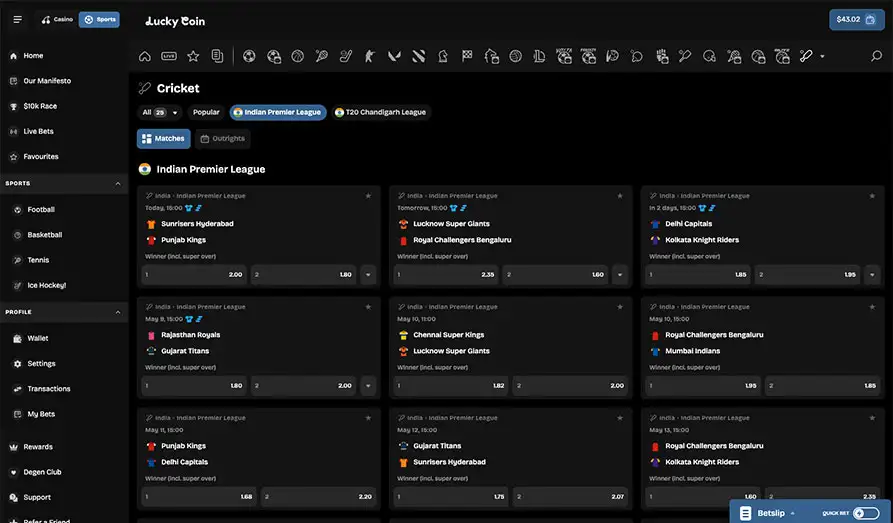The height and width of the screenshot is (523, 893).
Task: Open Transactions in sidebar
Action: [49, 389]
